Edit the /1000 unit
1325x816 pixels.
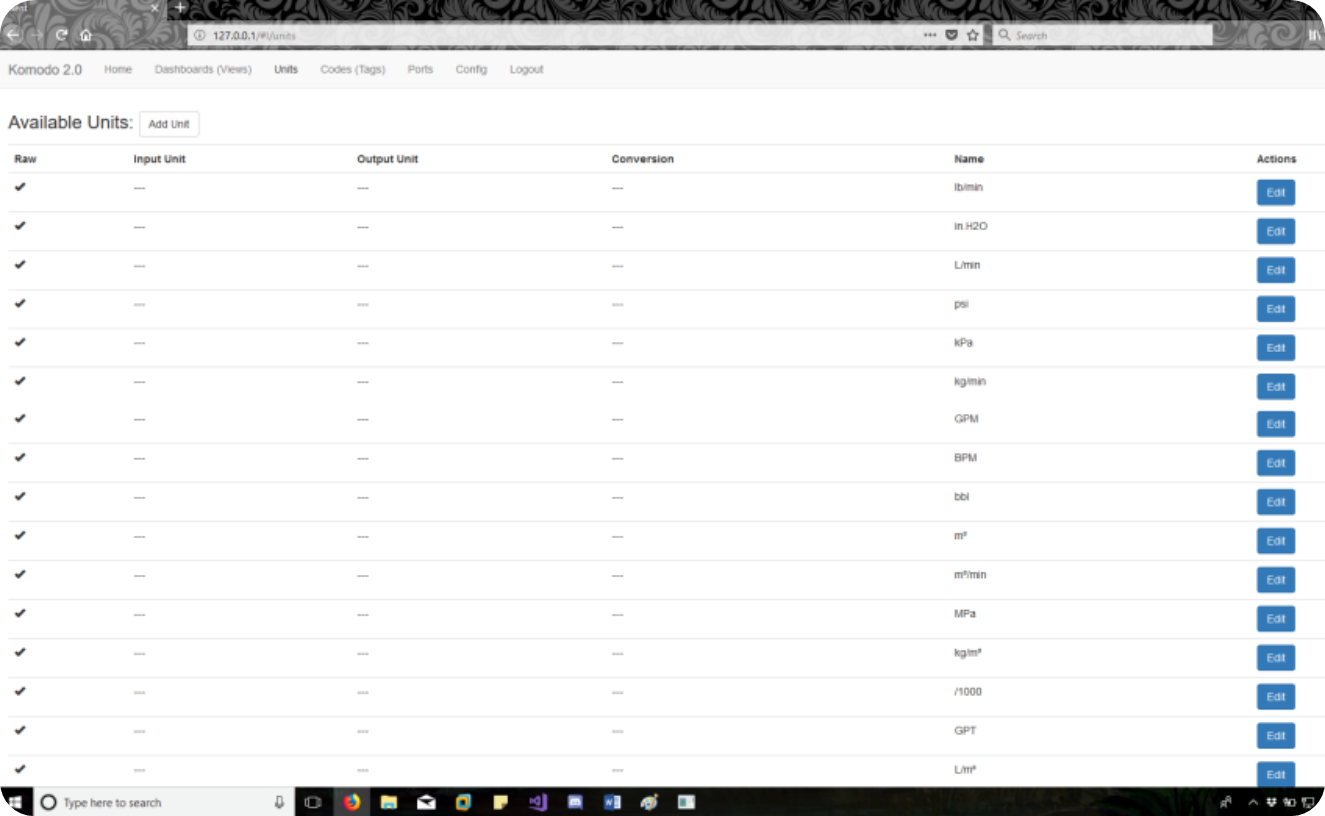1275,697
